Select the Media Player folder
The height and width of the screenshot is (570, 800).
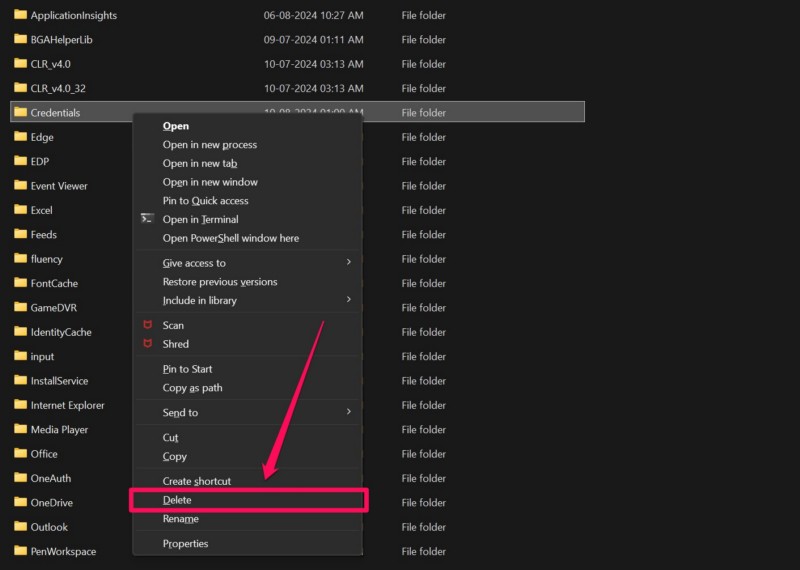pos(59,429)
